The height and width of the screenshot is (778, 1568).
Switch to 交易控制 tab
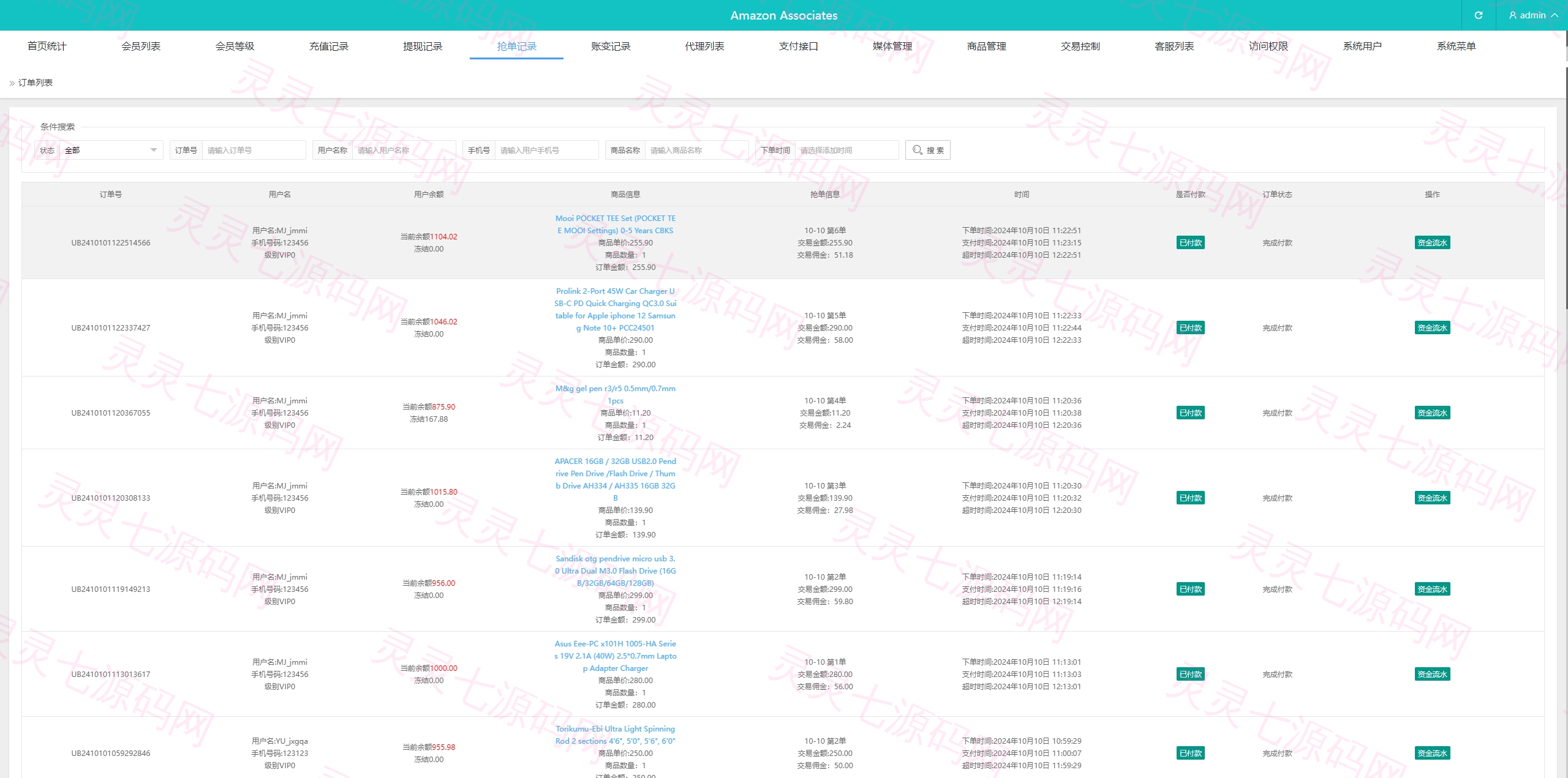click(1080, 47)
